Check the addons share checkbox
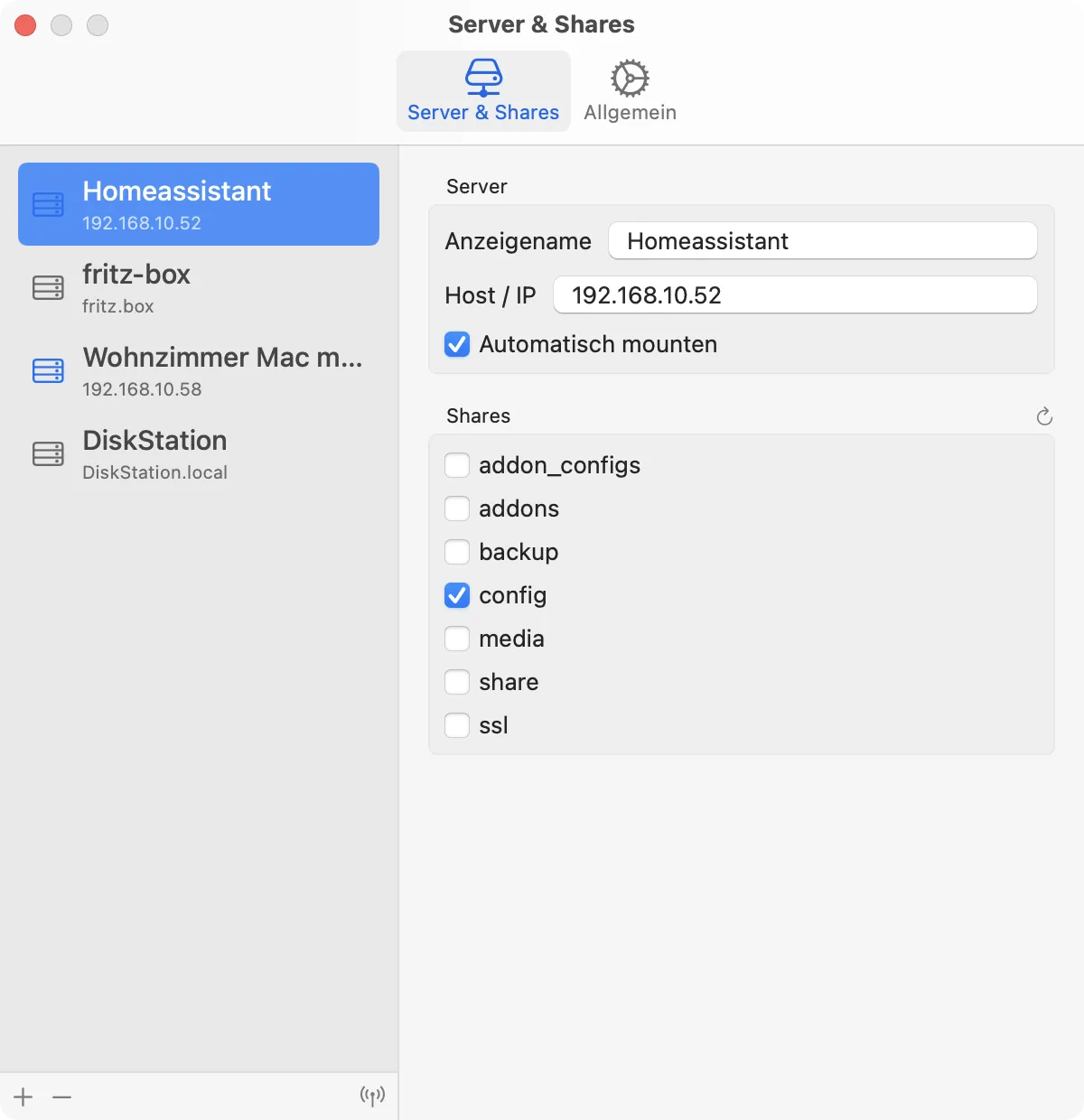 coord(457,509)
